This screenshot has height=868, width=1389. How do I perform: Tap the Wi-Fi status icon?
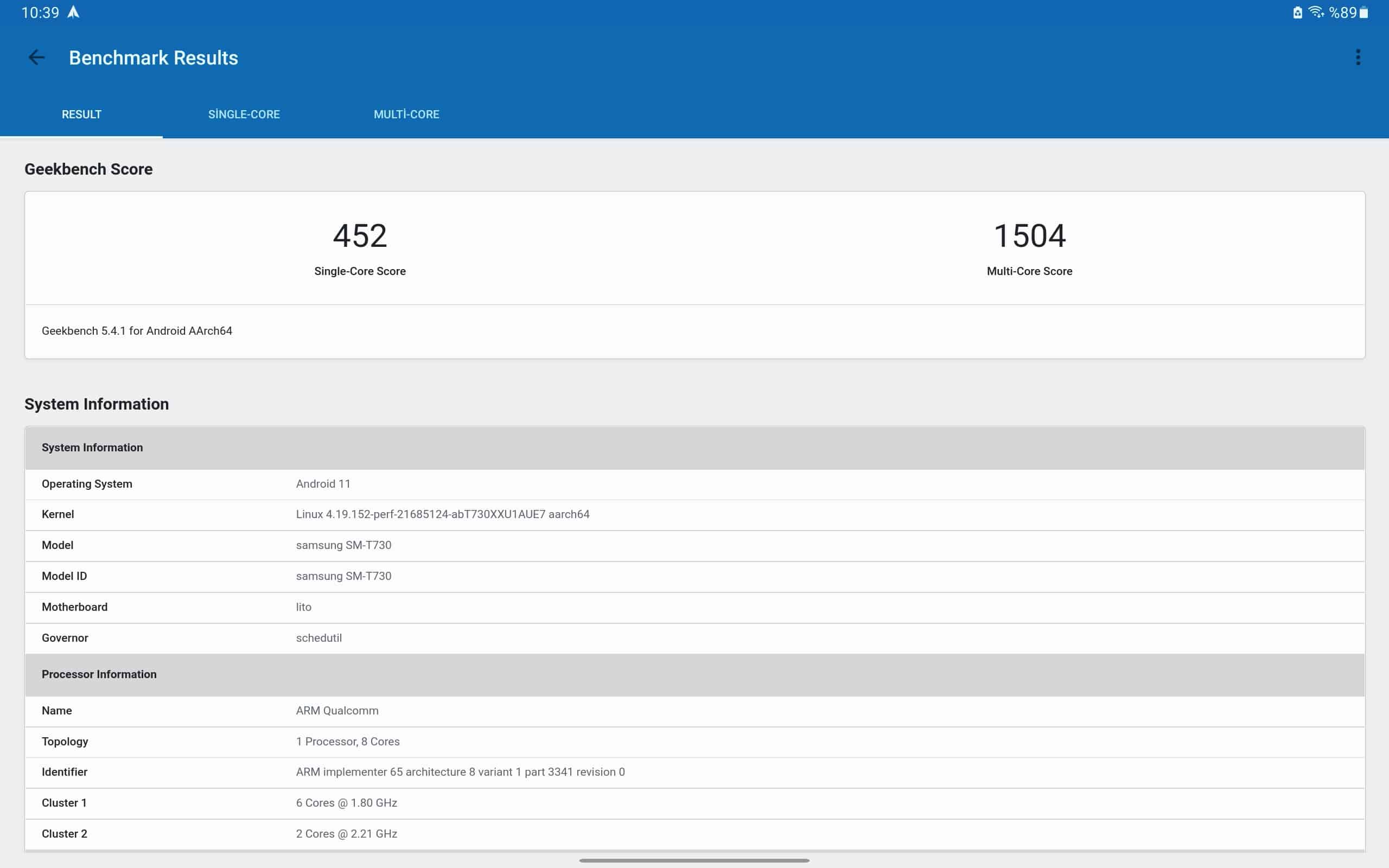[1315, 12]
